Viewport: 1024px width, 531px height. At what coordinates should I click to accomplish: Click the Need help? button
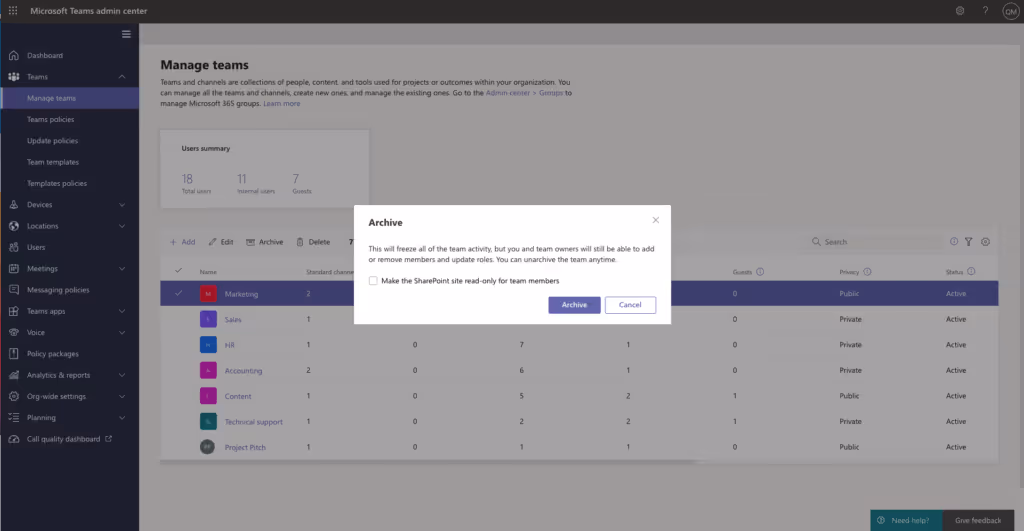point(906,521)
